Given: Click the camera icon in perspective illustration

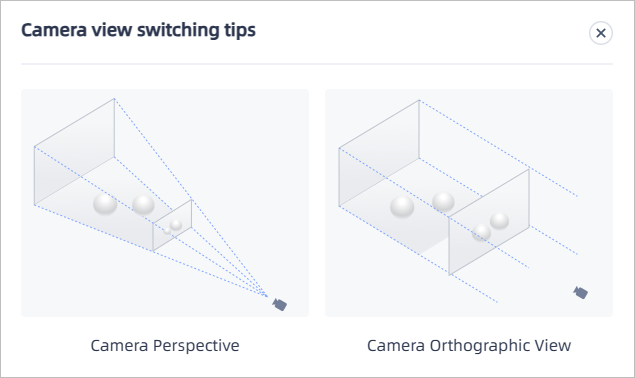Looking at the screenshot, I should pyautogui.click(x=279, y=304).
